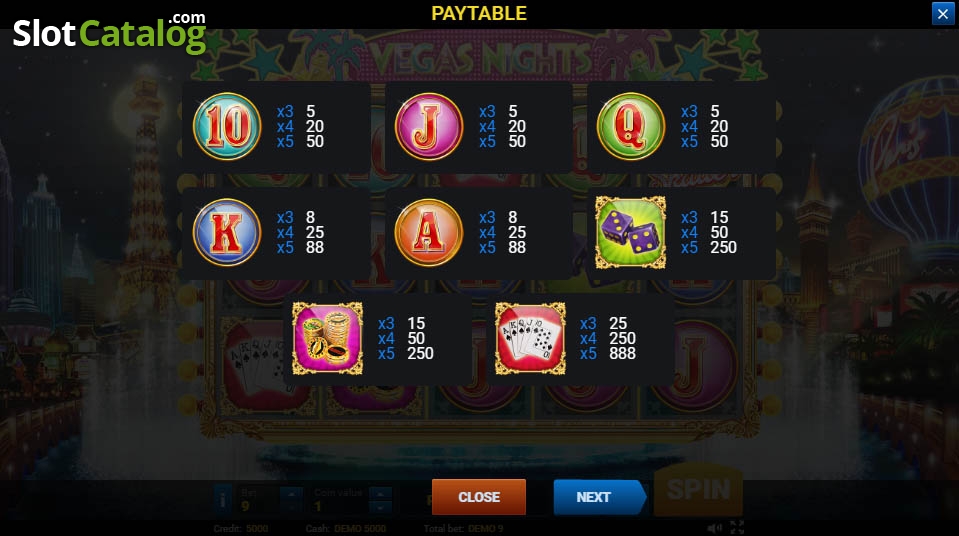Click the dimmed SPIN button
Viewport: 959px width, 536px height.
click(698, 490)
